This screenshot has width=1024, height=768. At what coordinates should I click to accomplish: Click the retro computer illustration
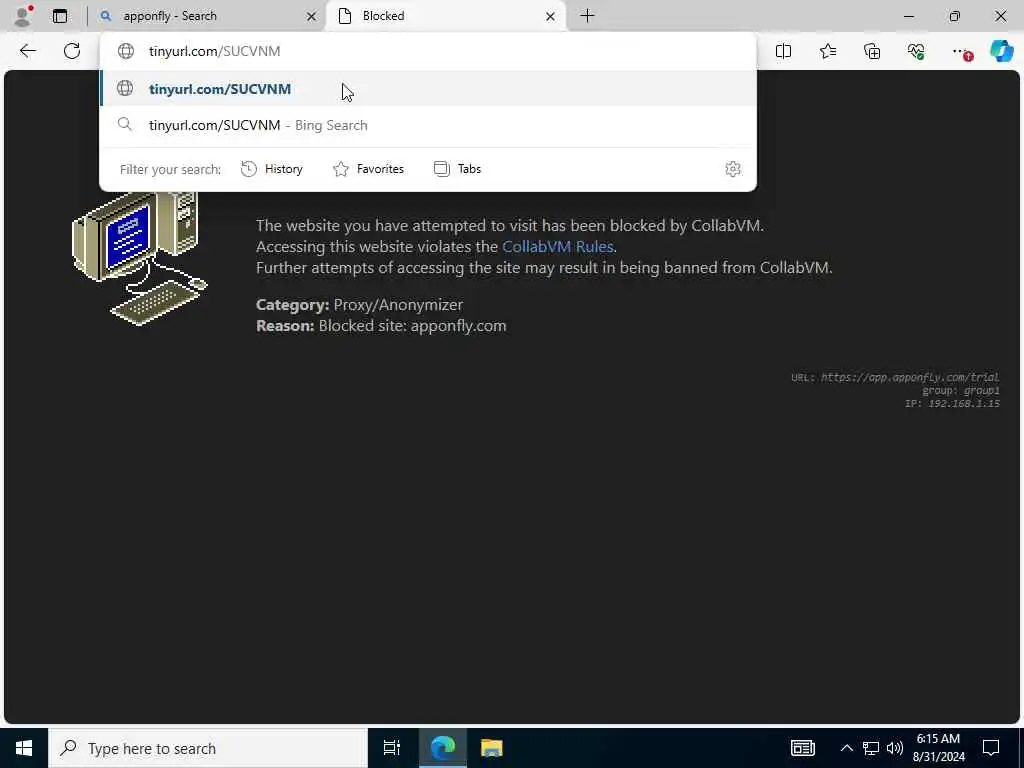point(139,258)
